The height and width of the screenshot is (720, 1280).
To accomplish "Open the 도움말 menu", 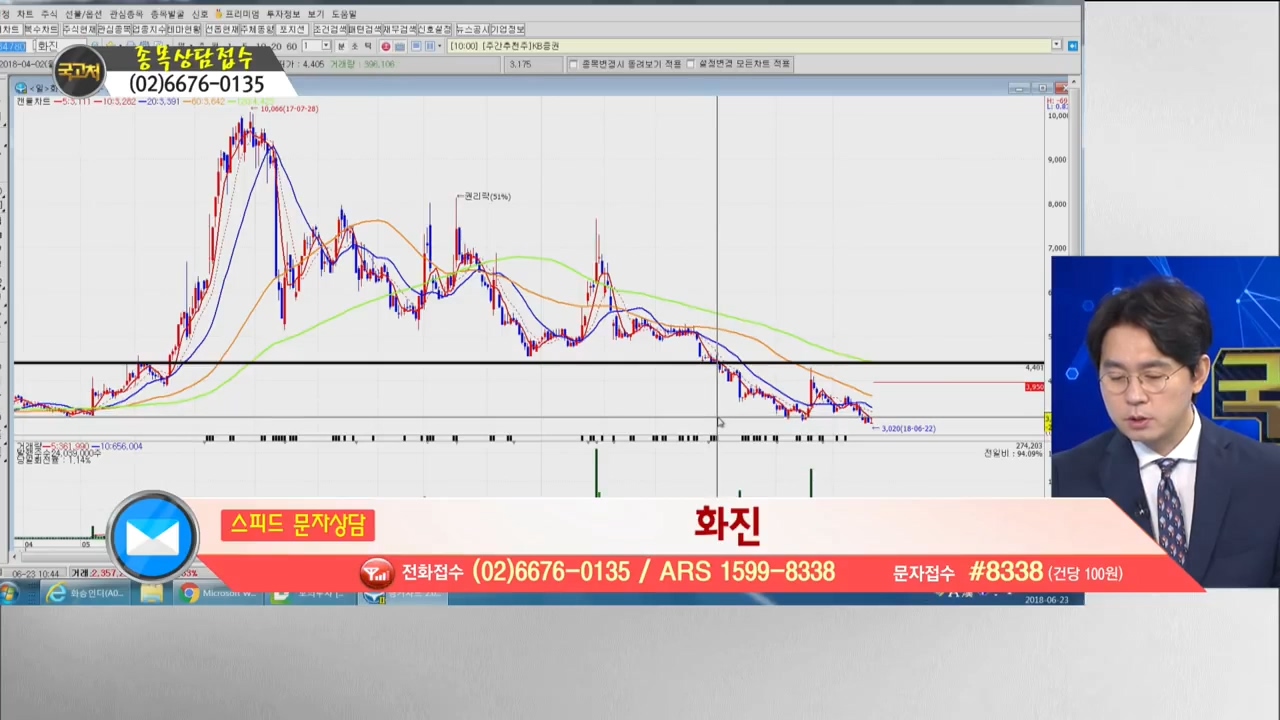I will click(x=343, y=14).
